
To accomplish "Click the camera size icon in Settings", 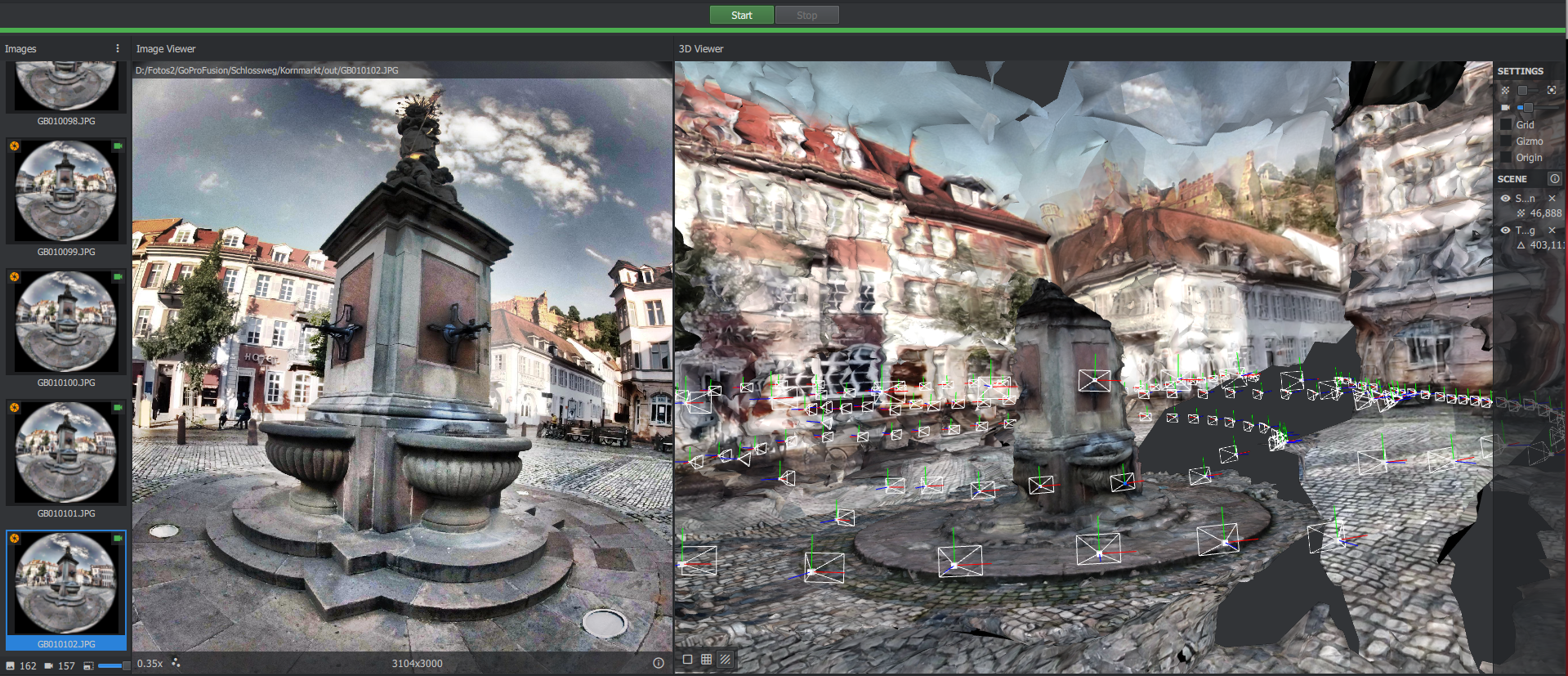I will 1505,107.
